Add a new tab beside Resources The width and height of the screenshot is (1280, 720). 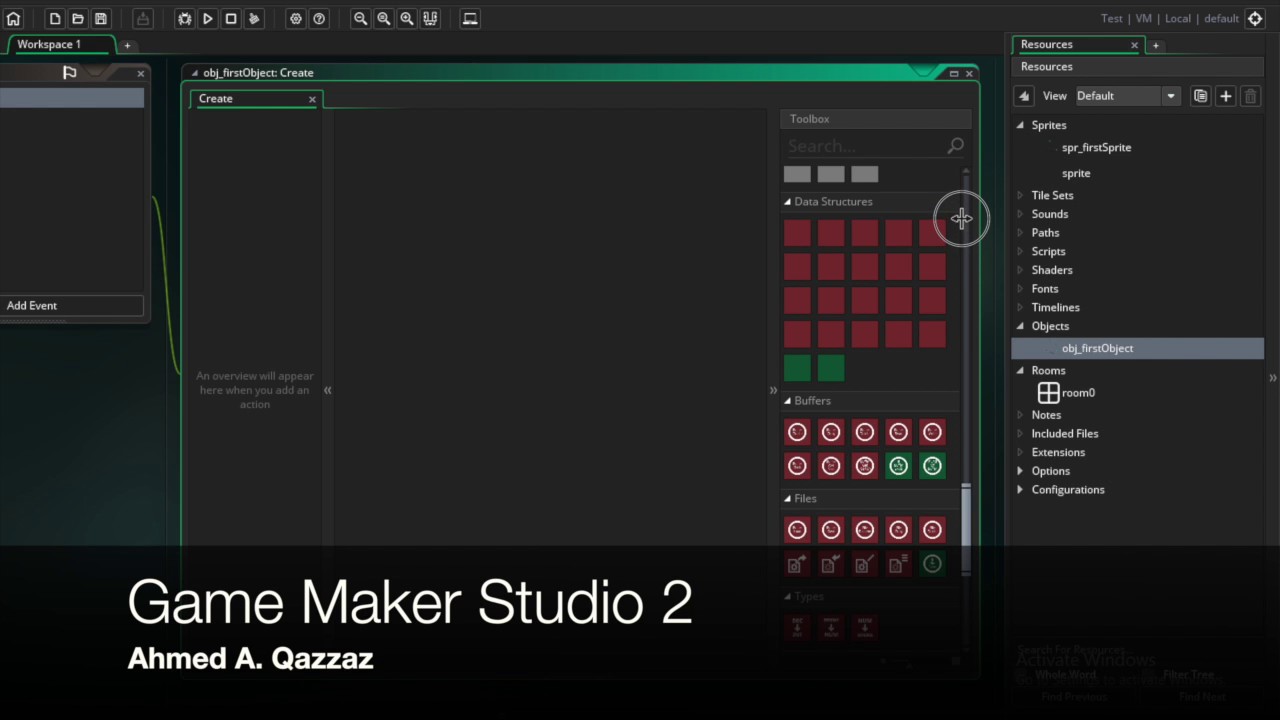(x=1155, y=45)
